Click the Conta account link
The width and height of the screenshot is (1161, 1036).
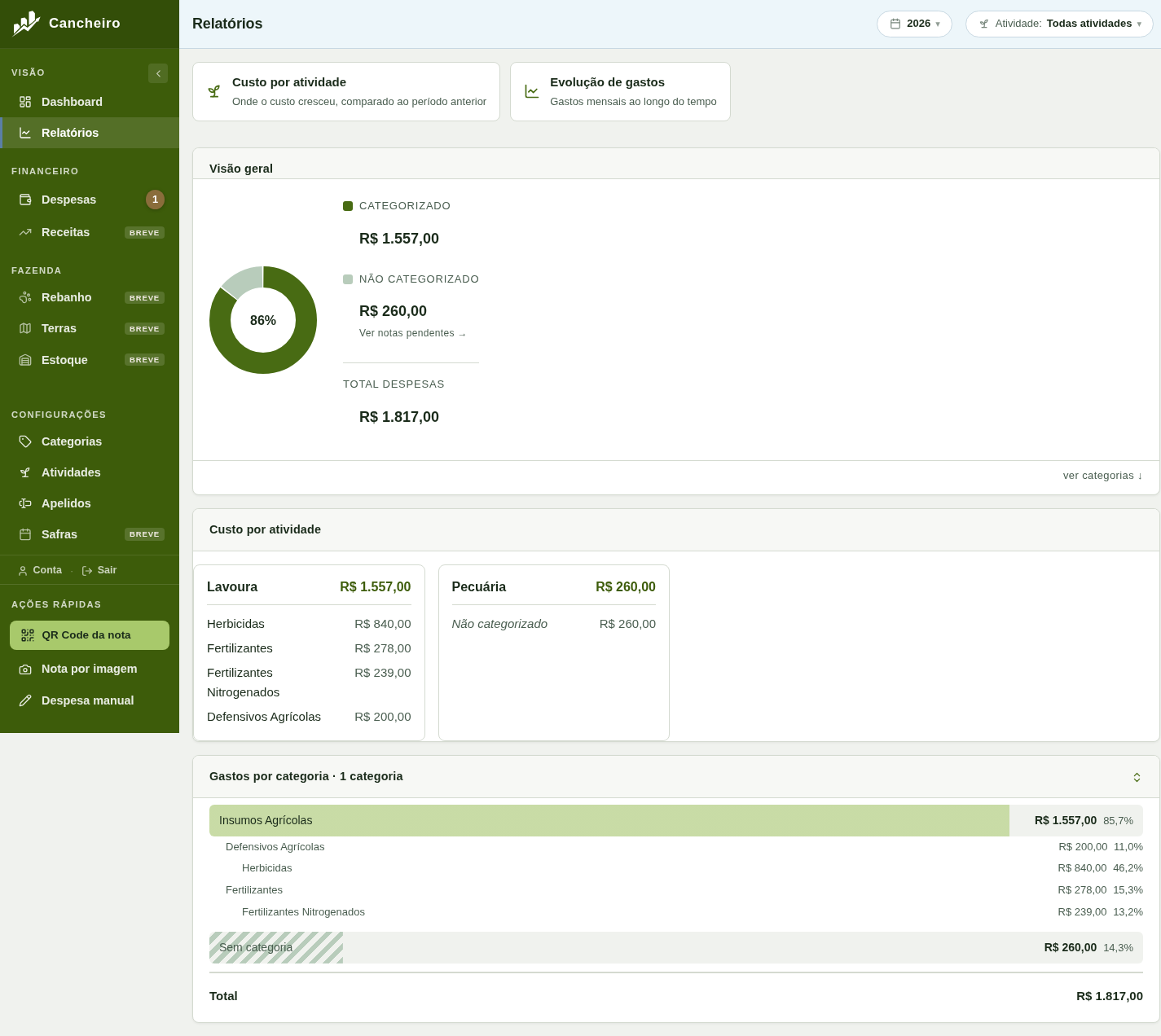(x=40, y=570)
